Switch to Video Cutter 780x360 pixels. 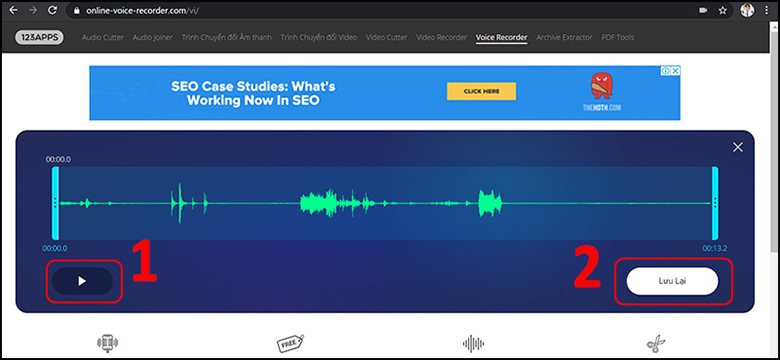click(387, 37)
